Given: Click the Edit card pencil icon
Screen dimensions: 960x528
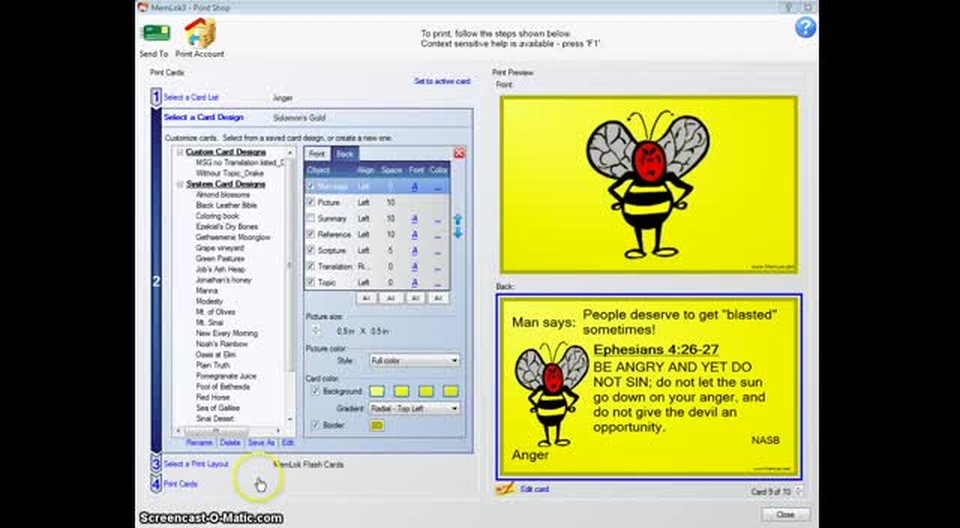Looking at the screenshot, I should 505,489.
